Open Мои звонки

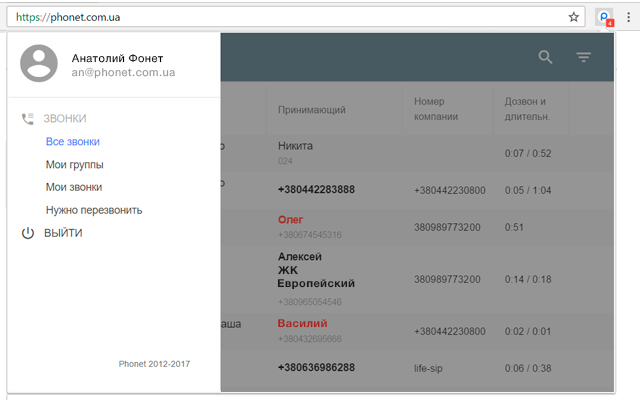tap(74, 187)
